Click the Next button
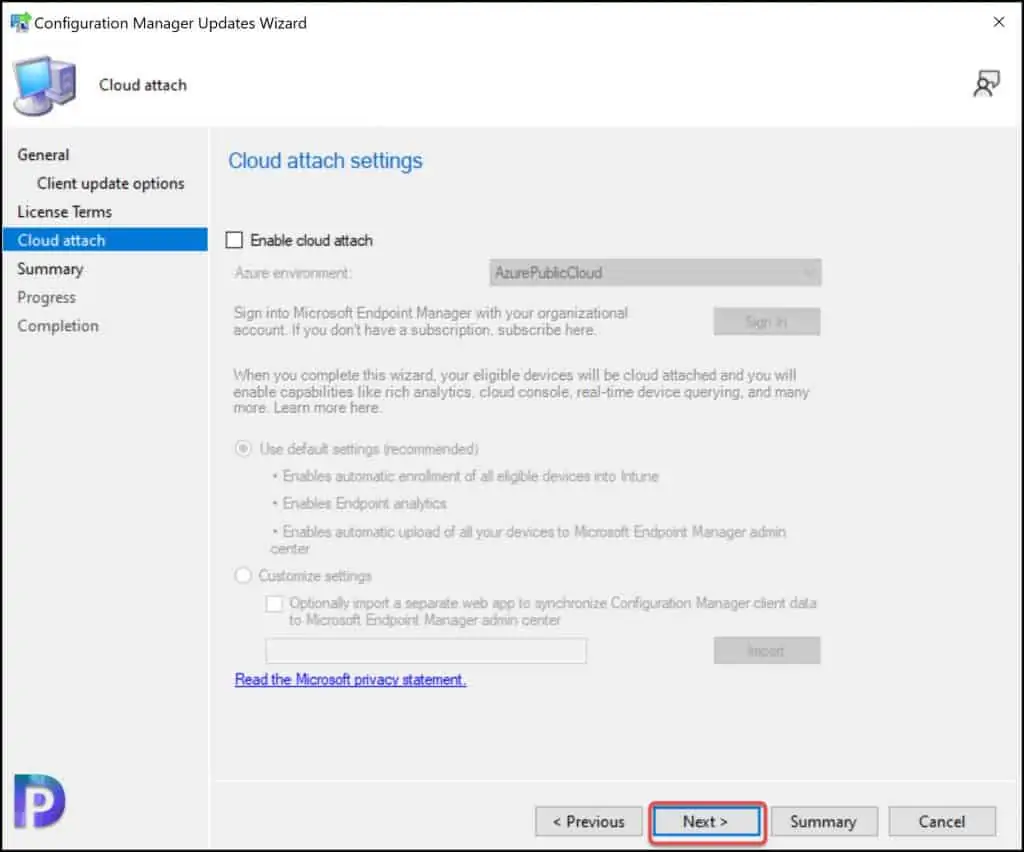This screenshot has height=852, width=1024. (x=707, y=821)
